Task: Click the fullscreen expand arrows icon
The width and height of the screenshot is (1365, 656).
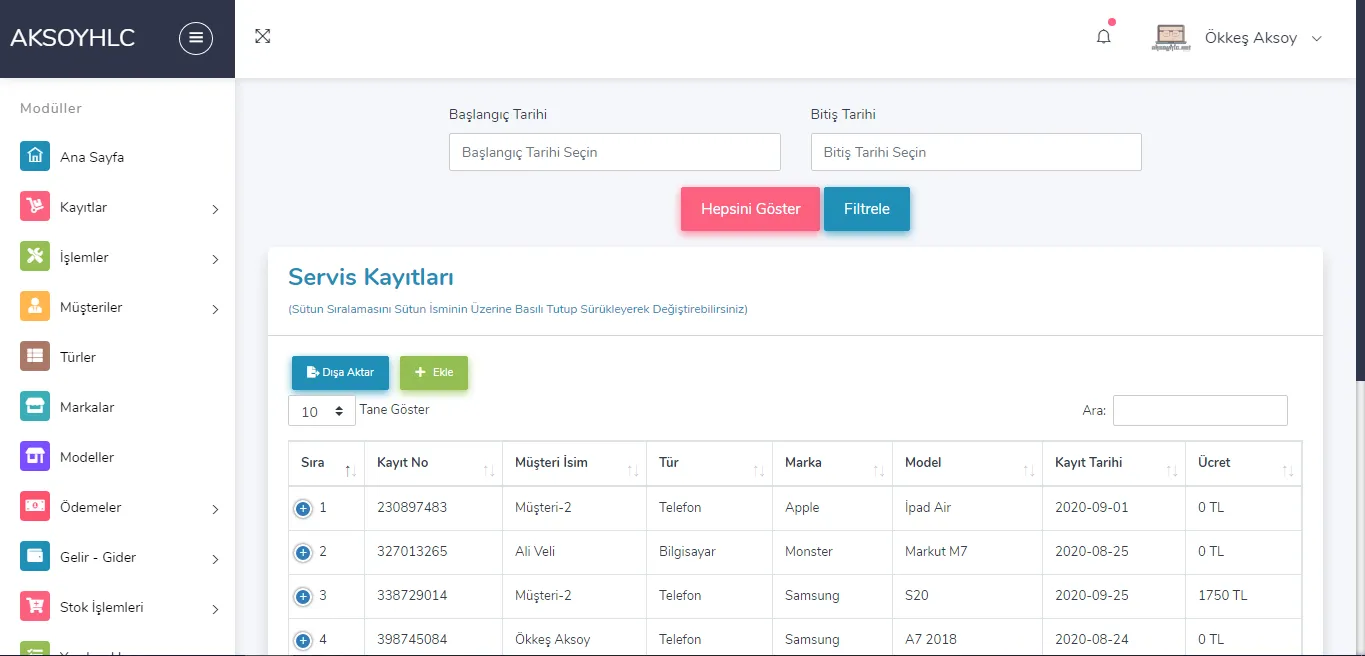Action: 263,36
